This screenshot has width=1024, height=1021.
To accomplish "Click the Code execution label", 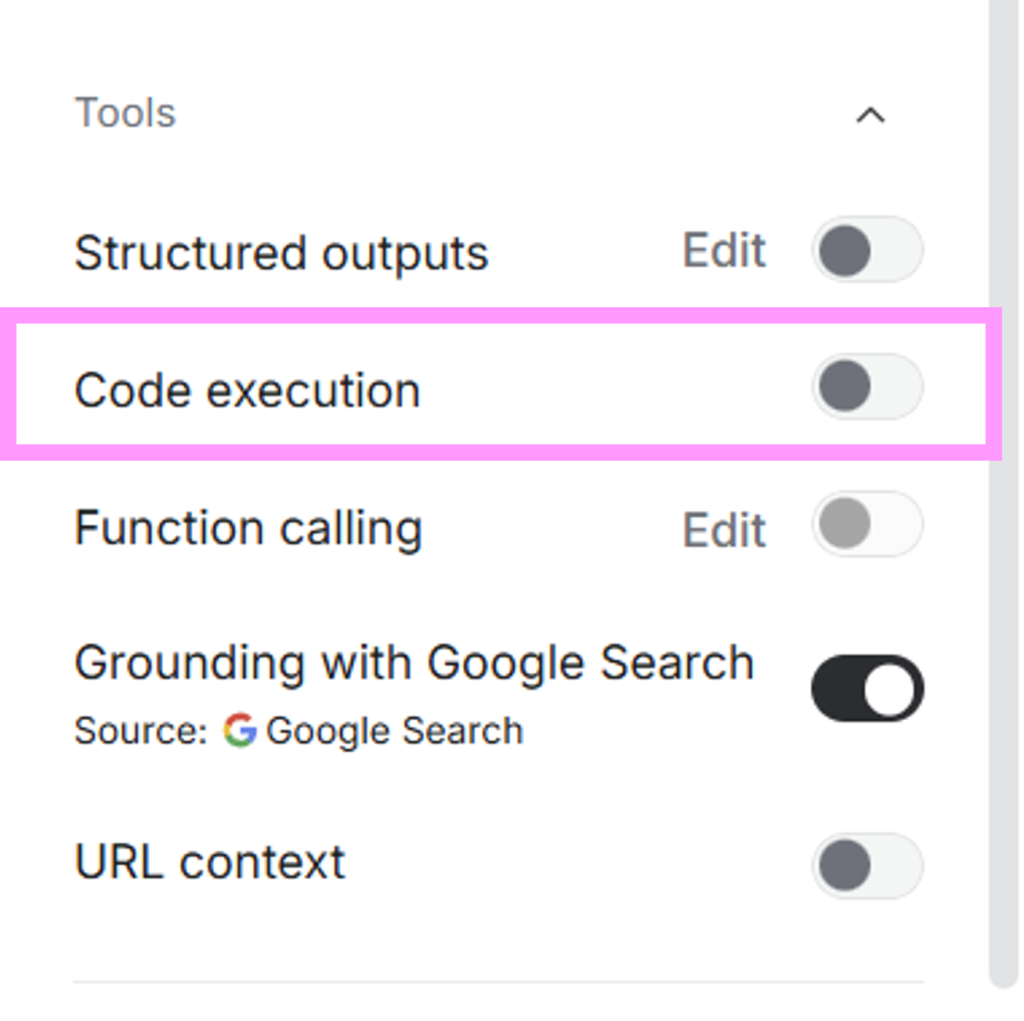I will 247,390.
